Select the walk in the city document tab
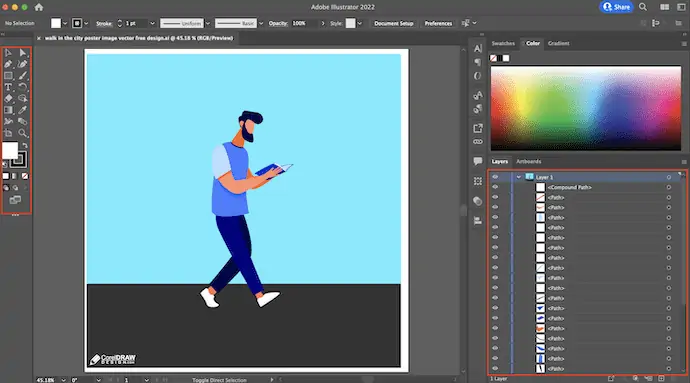This screenshot has width=690, height=383. click(139, 38)
